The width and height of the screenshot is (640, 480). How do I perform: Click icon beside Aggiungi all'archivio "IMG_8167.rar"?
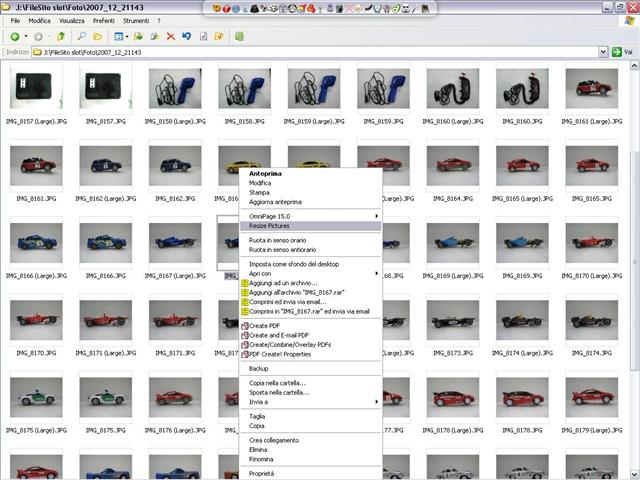245,292
